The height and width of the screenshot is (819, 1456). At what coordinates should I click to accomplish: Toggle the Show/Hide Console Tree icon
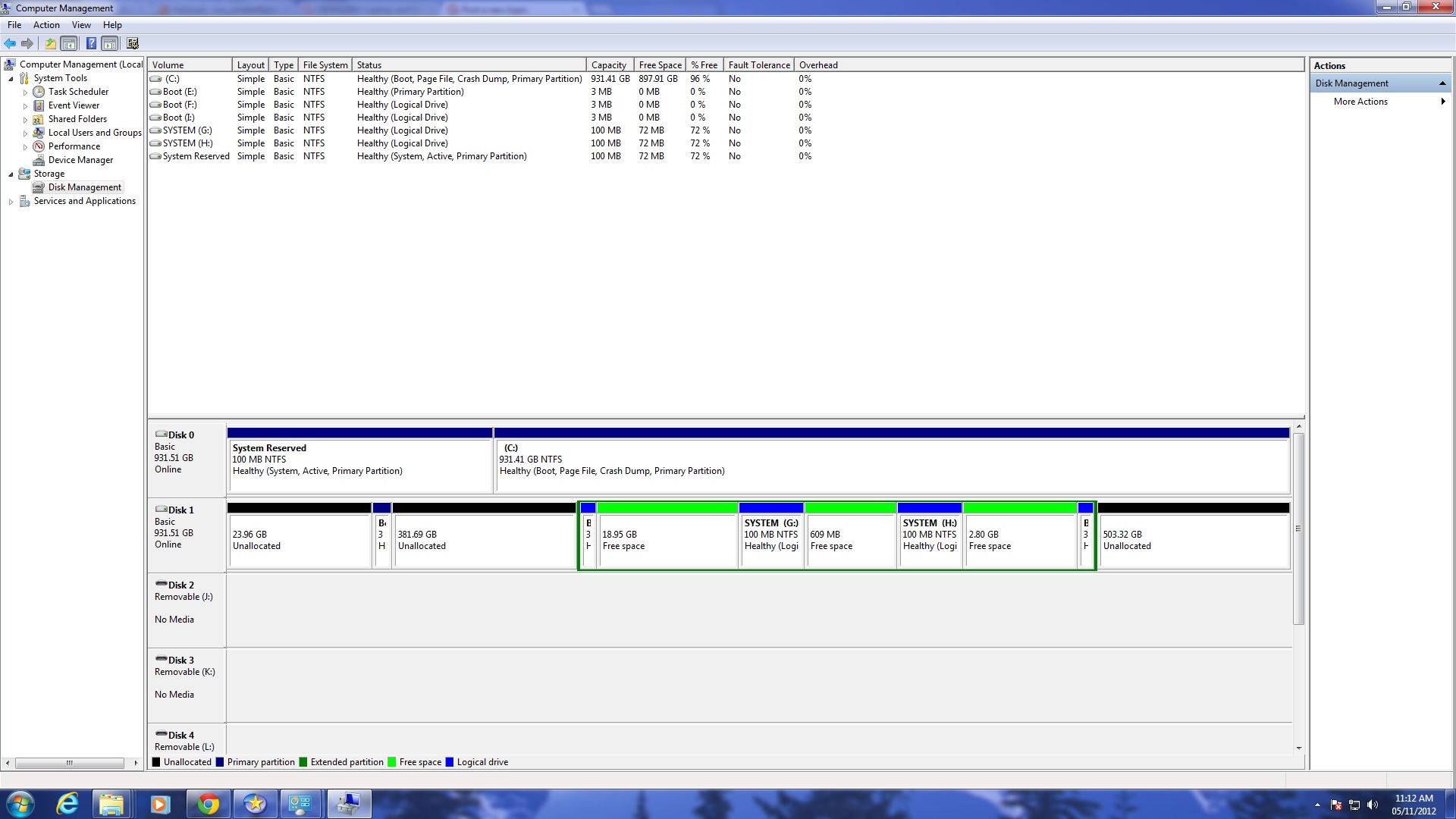tap(69, 43)
